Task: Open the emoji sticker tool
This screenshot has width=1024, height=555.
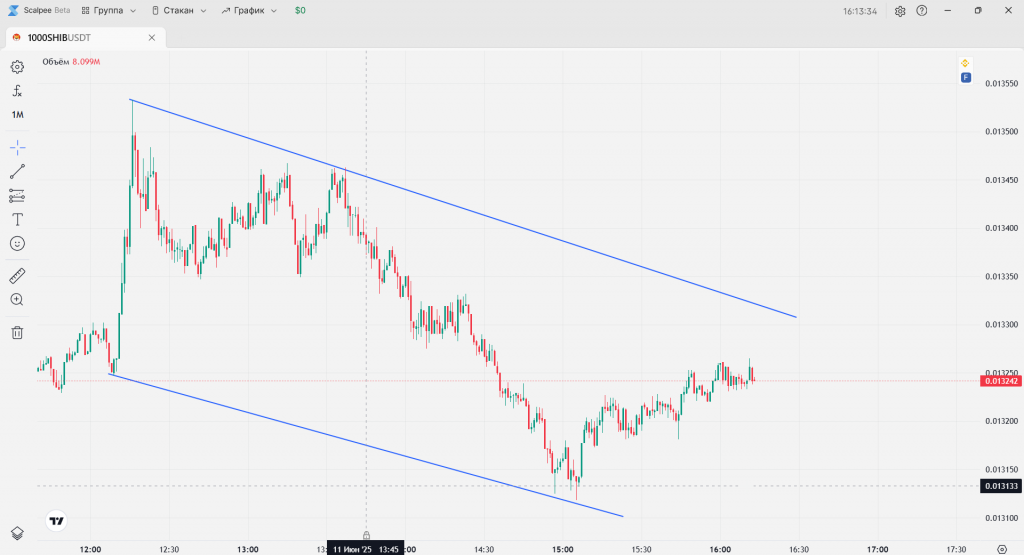Action: (17, 243)
